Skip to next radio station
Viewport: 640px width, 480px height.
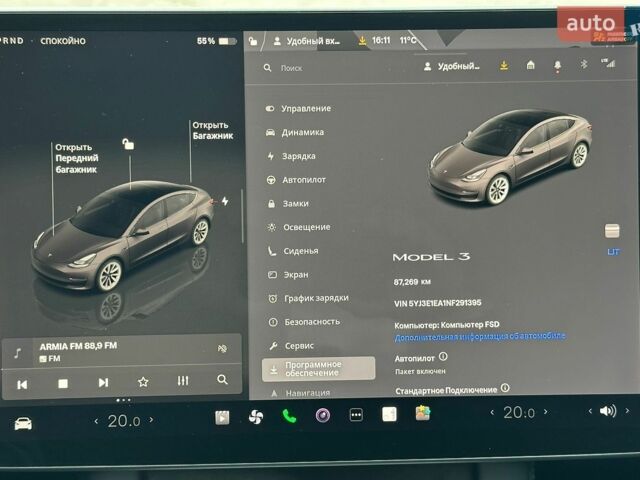point(103,382)
